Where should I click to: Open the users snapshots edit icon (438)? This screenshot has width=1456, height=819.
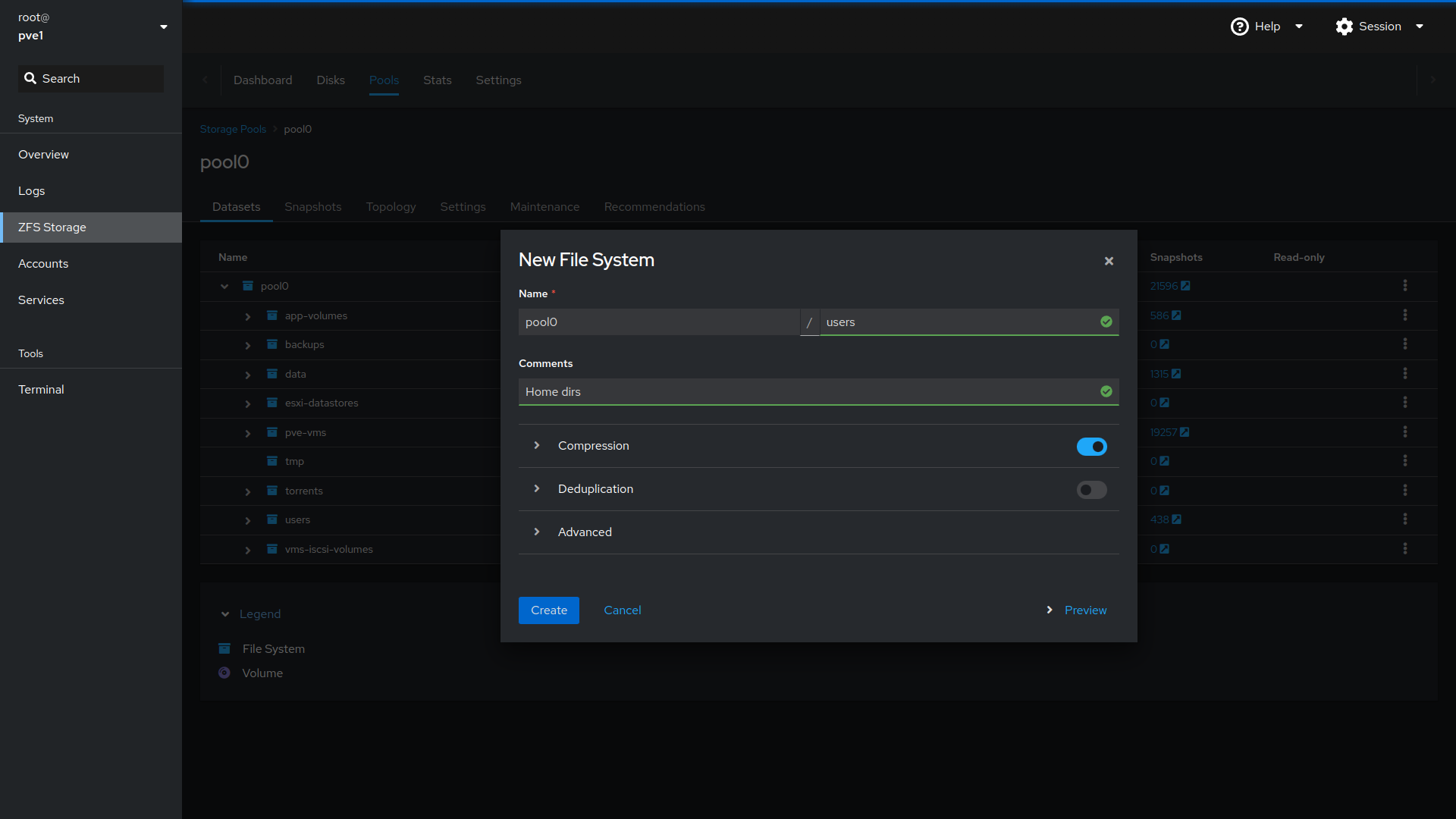pos(1176,519)
